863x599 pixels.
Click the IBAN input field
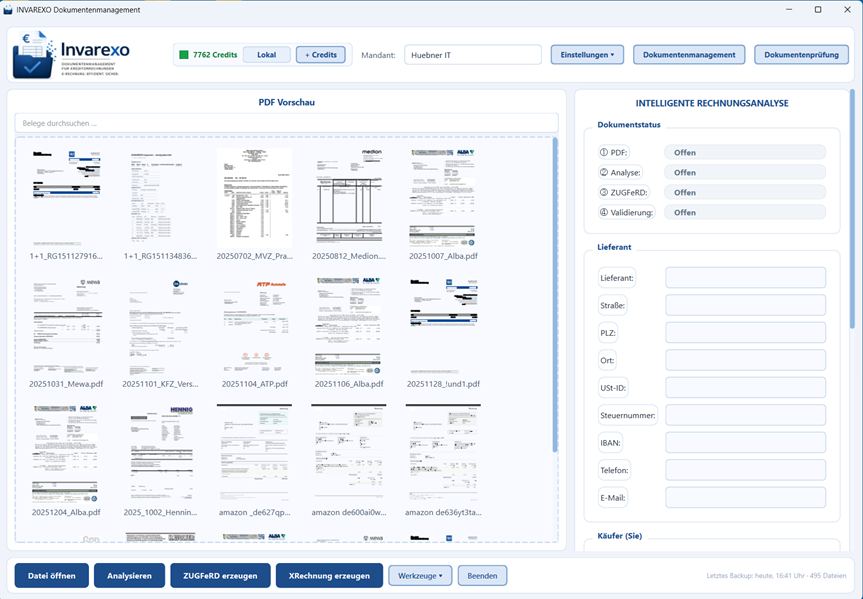pos(745,442)
